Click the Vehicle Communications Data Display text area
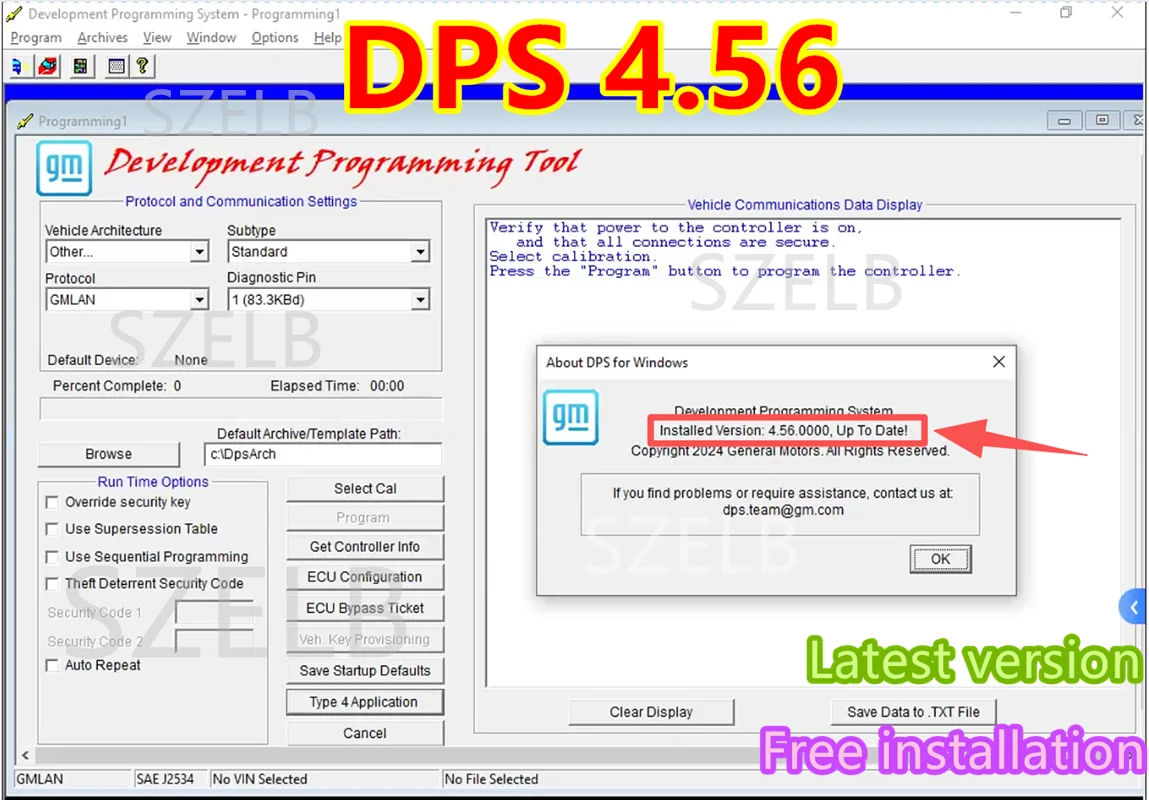This screenshot has height=800, width=1149. (x=802, y=452)
